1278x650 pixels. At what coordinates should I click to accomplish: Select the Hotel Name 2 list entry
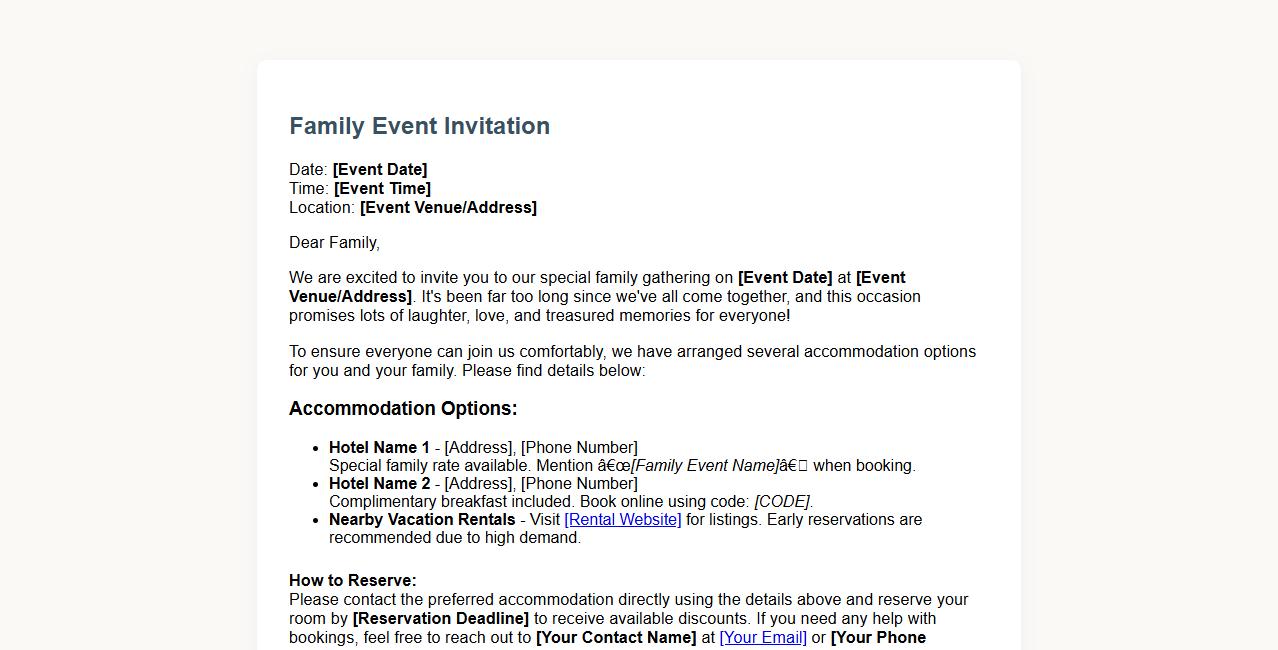(379, 484)
